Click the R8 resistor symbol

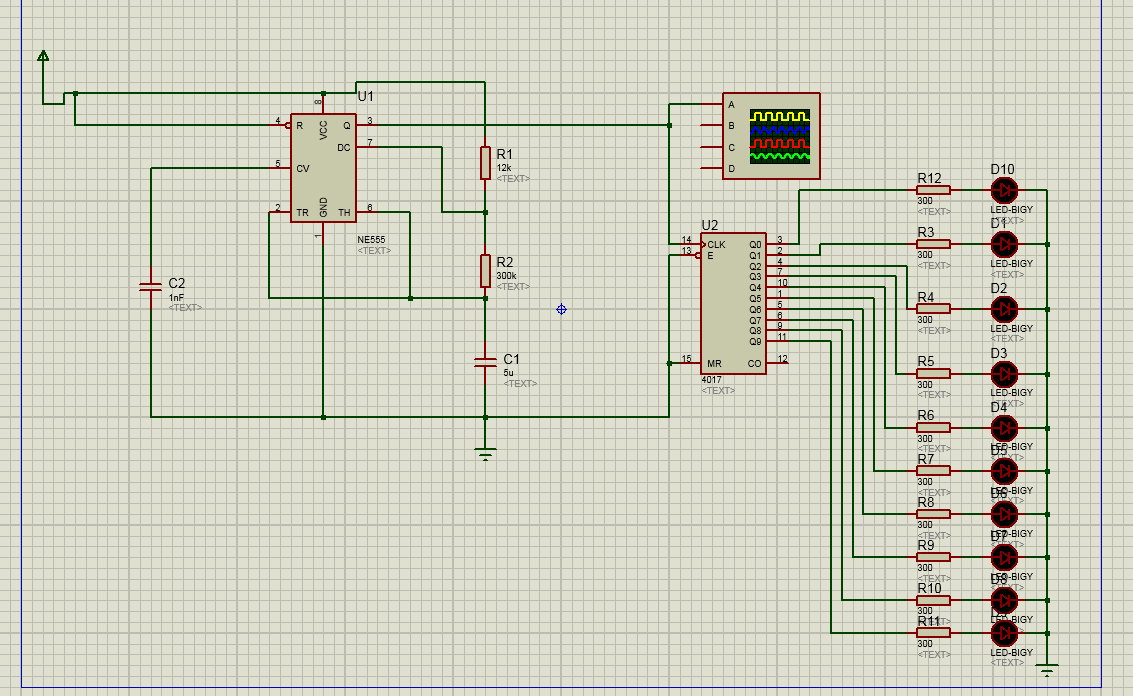pyautogui.click(x=933, y=514)
